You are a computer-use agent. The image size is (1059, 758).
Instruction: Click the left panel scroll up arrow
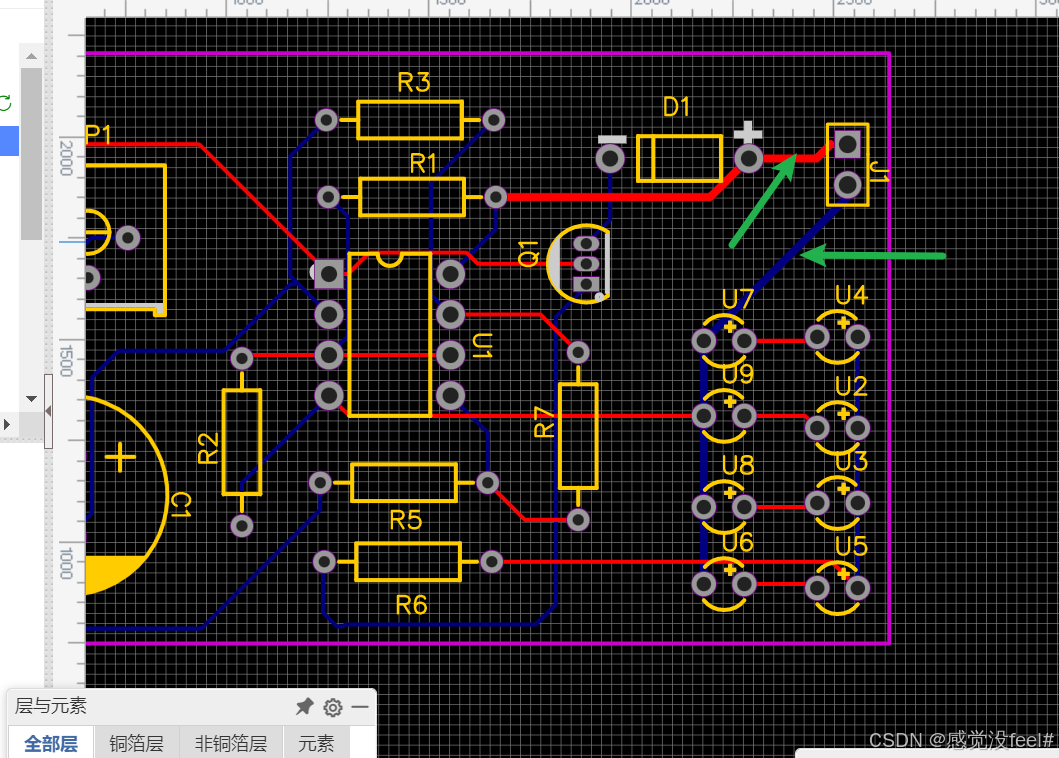pyautogui.click(x=31, y=56)
